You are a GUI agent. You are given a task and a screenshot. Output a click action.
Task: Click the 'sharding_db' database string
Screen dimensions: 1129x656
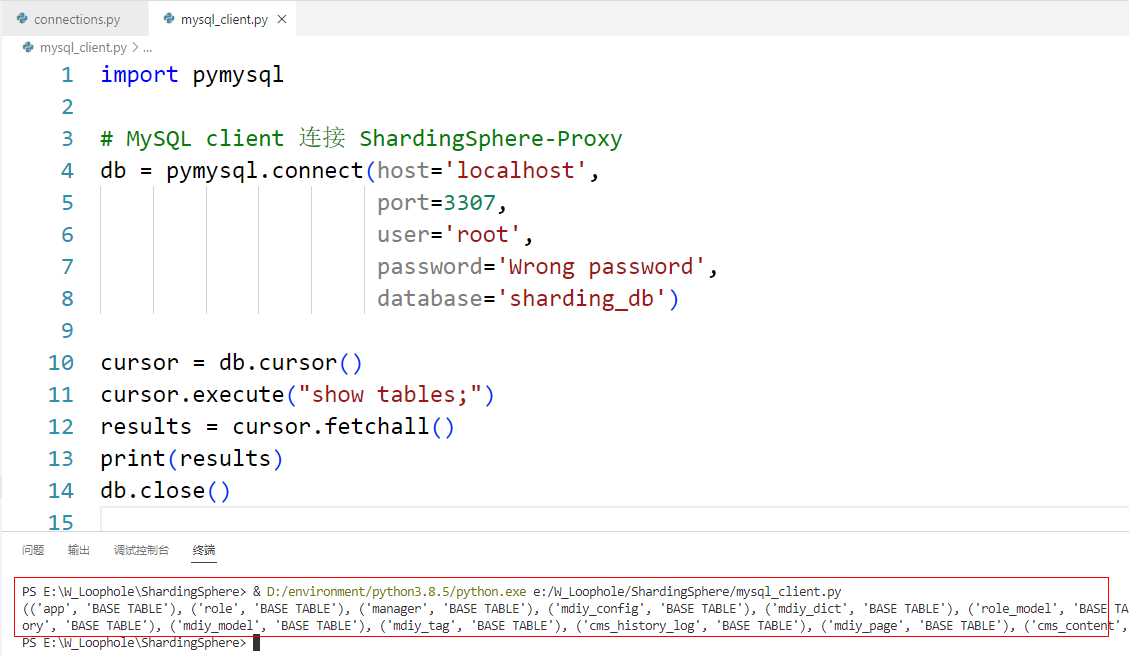[x=588, y=299]
